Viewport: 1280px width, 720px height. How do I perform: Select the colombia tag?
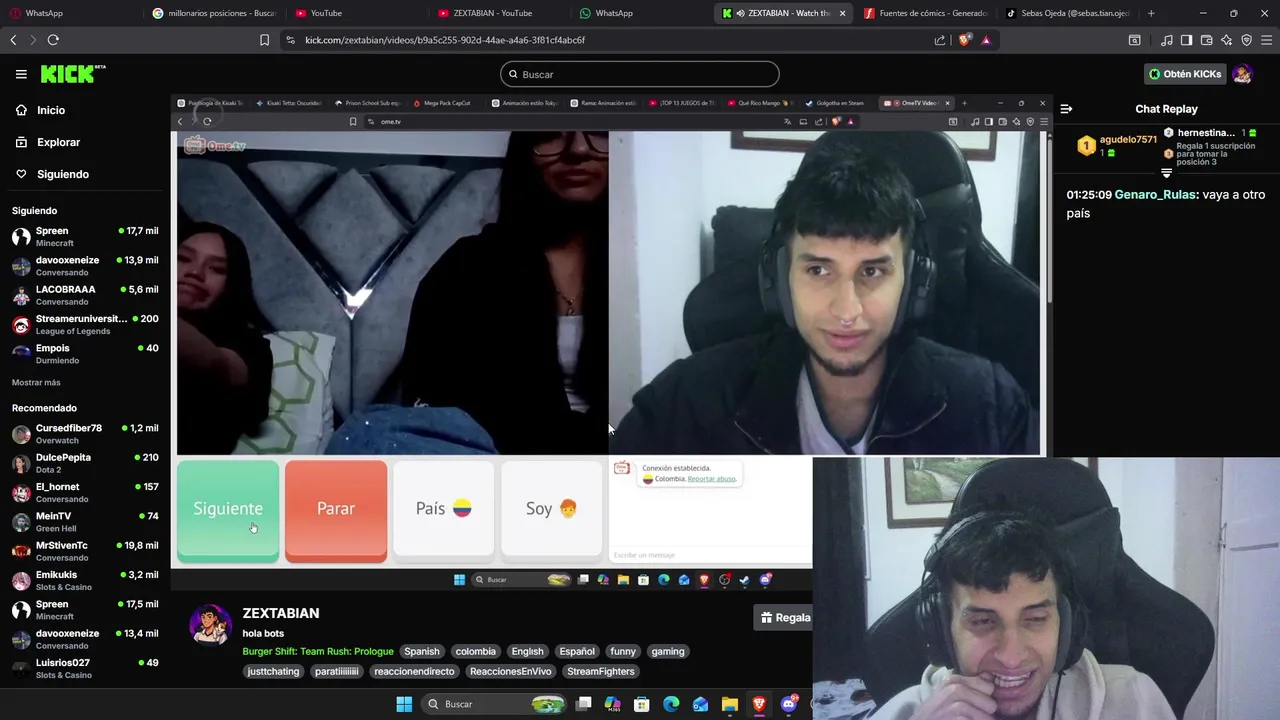(x=475, y=651)
